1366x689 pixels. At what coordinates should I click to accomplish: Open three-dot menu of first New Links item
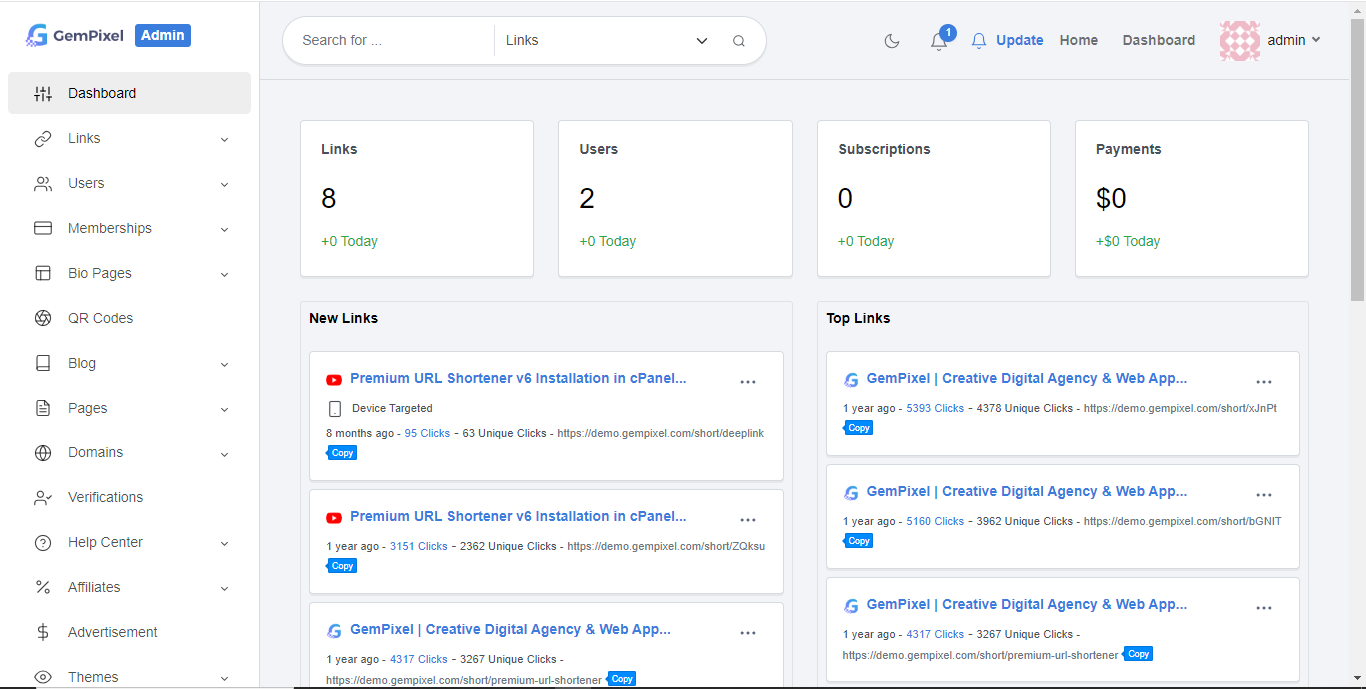click(748, 382)
